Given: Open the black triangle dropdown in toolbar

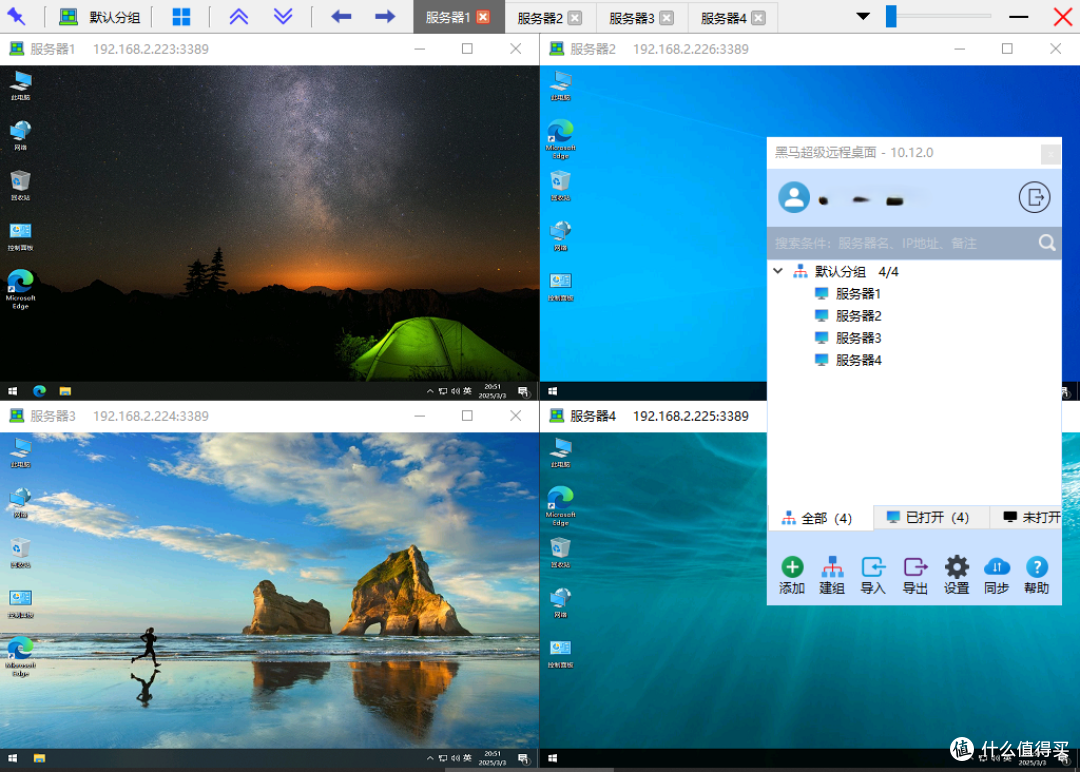Looking at the screenshot, I should click(862, 17).
